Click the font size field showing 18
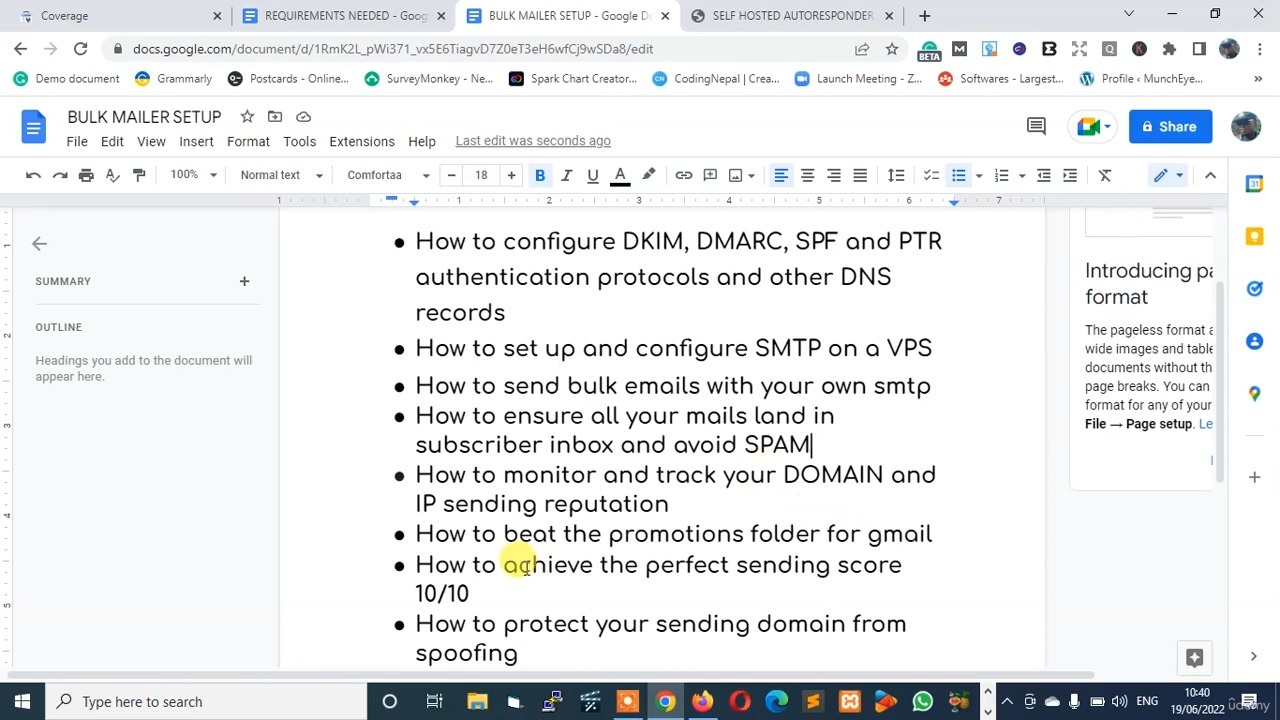The height and width of the screenshot is (720, 1280). [481, 175]
